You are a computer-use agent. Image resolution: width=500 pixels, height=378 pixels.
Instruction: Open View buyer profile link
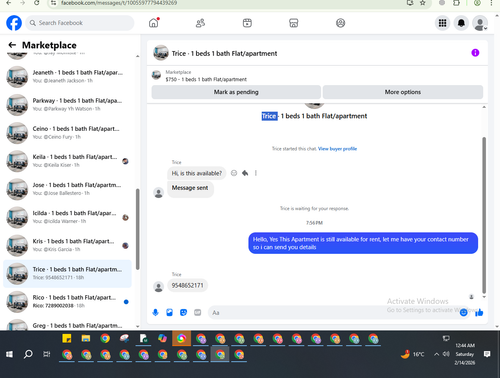337,149
